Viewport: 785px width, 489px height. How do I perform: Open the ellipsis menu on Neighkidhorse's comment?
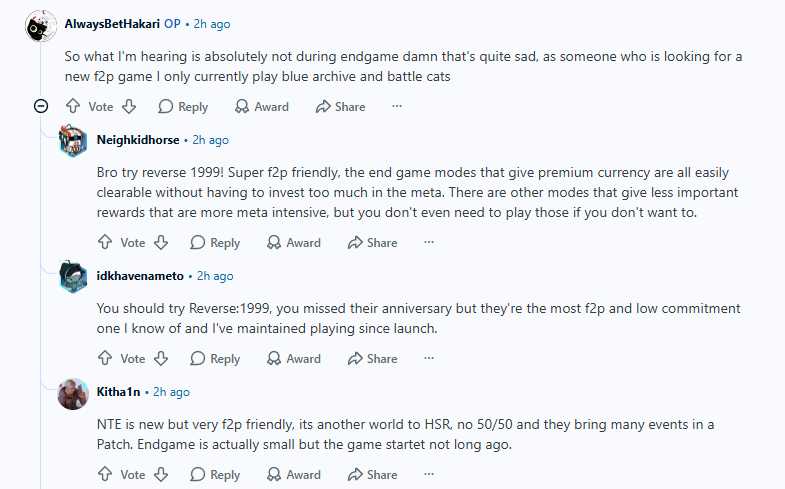[x=429, y=242]
